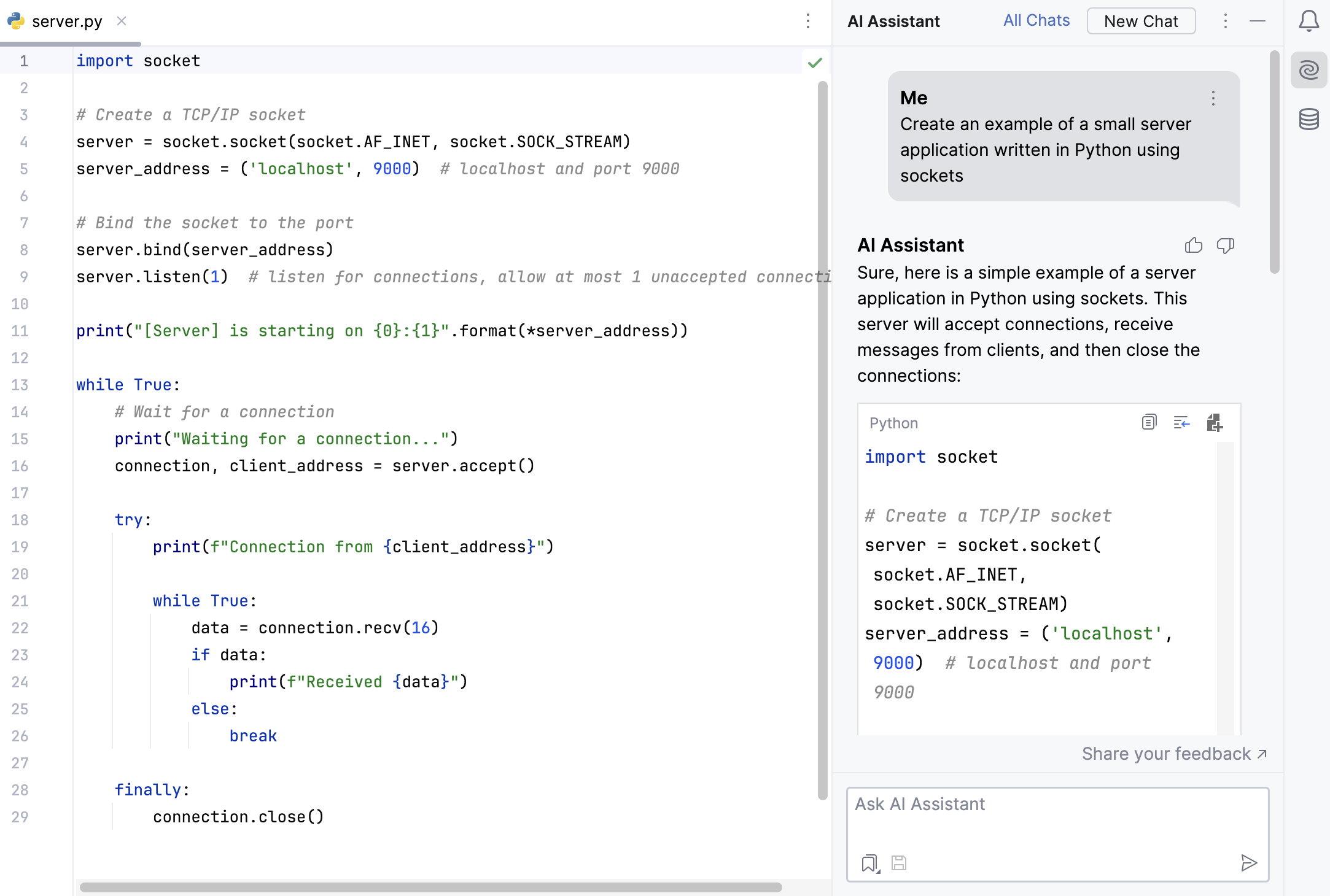Send the message with arrow icon
The height and width of the screenshot is (896, 1330).
(x=1248, y=863)
